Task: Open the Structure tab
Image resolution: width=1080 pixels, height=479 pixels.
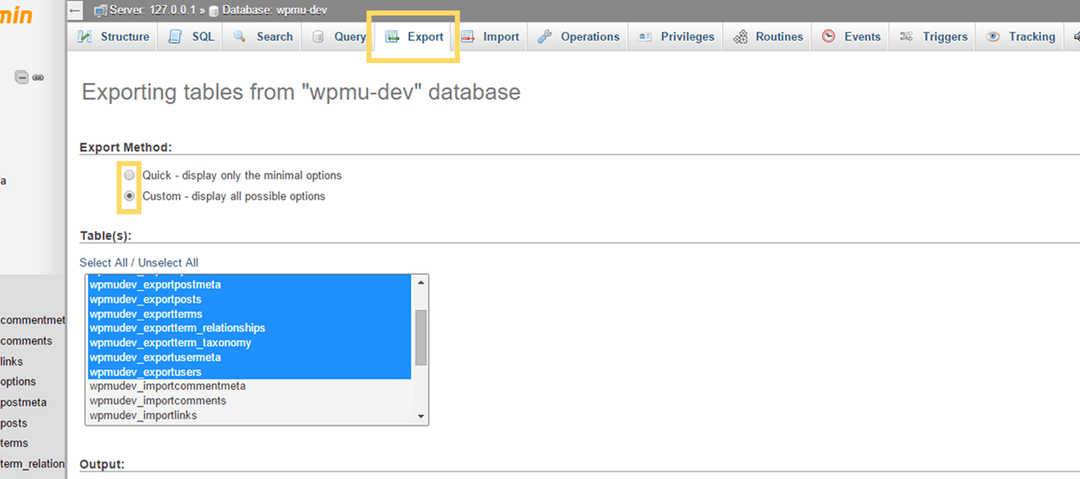Action: coord(113,37)
